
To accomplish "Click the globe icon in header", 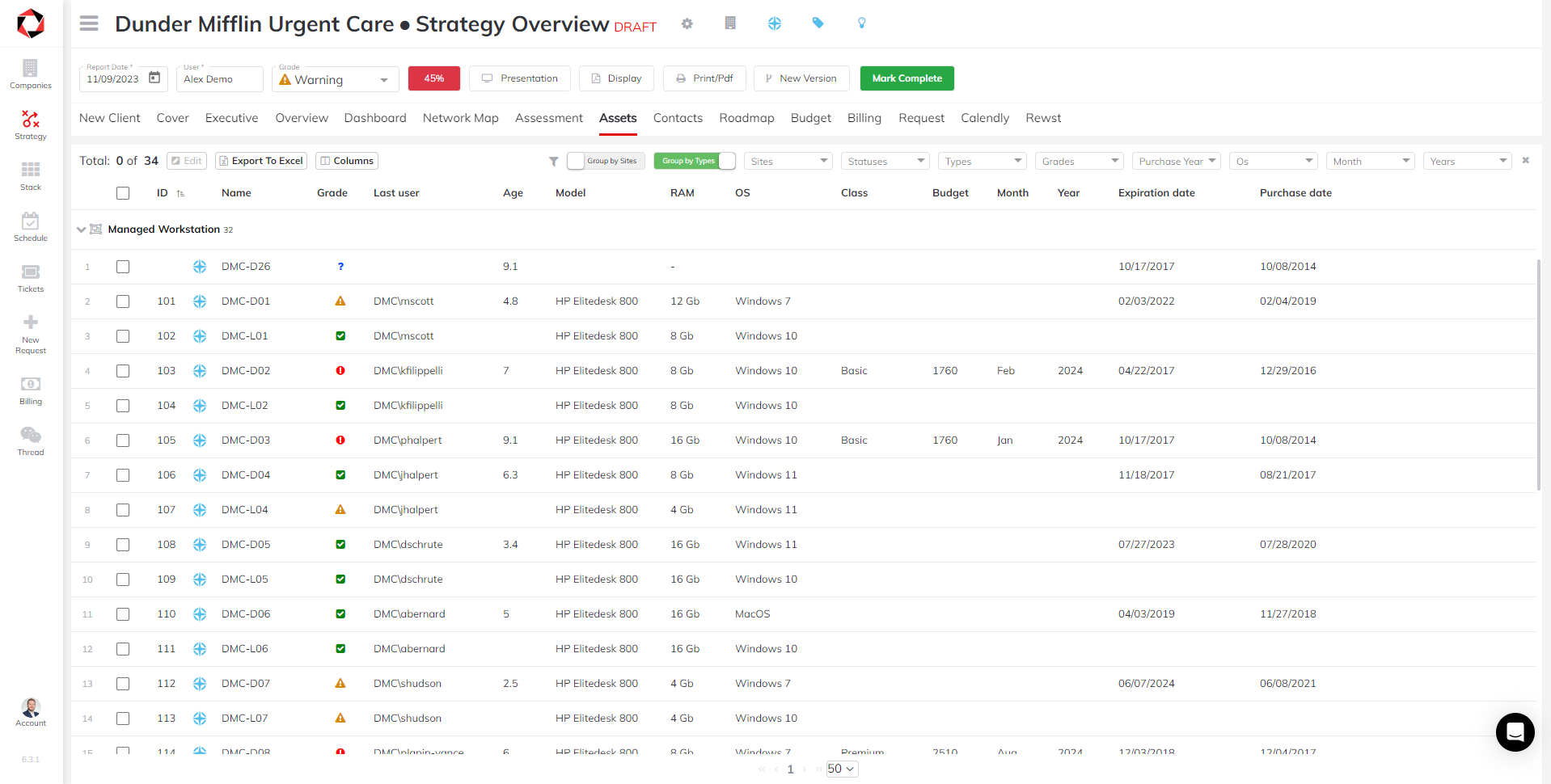I will (x=775, y=23).
